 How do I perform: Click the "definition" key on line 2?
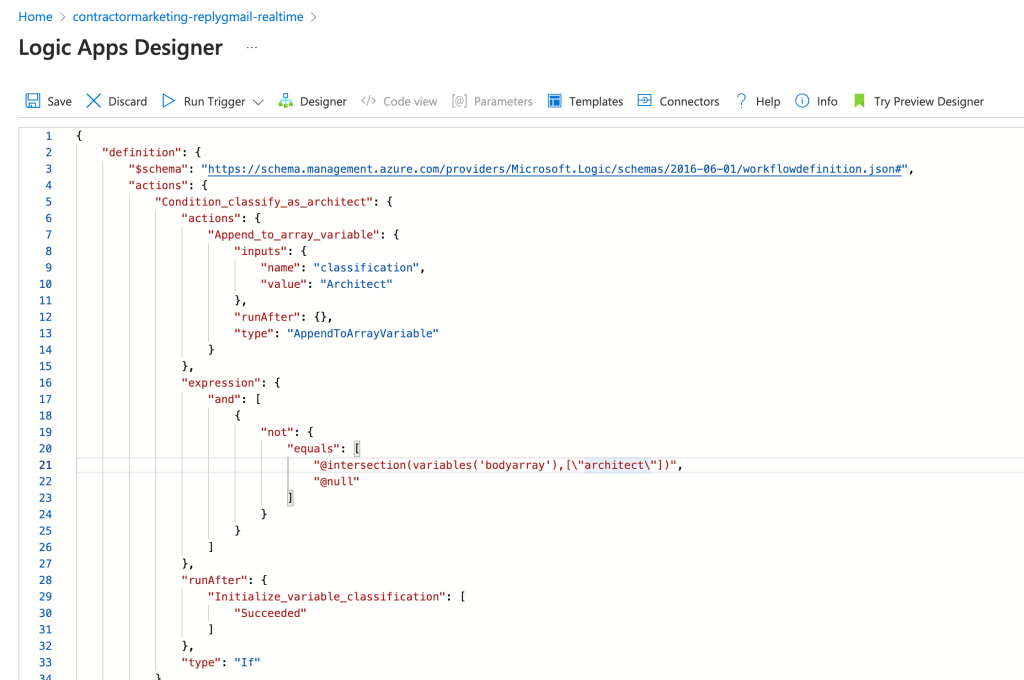(x=142, y=152)
